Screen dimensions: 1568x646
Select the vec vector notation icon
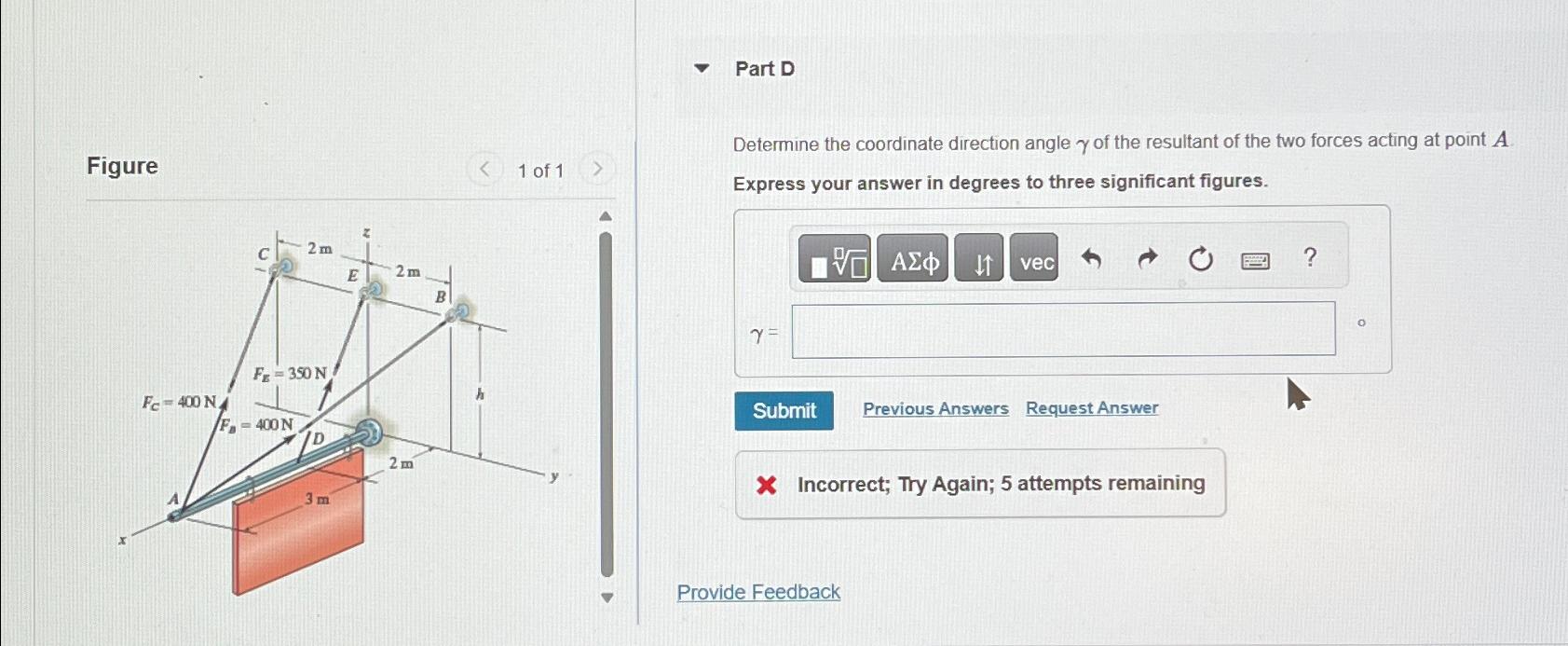(1034, 261)
